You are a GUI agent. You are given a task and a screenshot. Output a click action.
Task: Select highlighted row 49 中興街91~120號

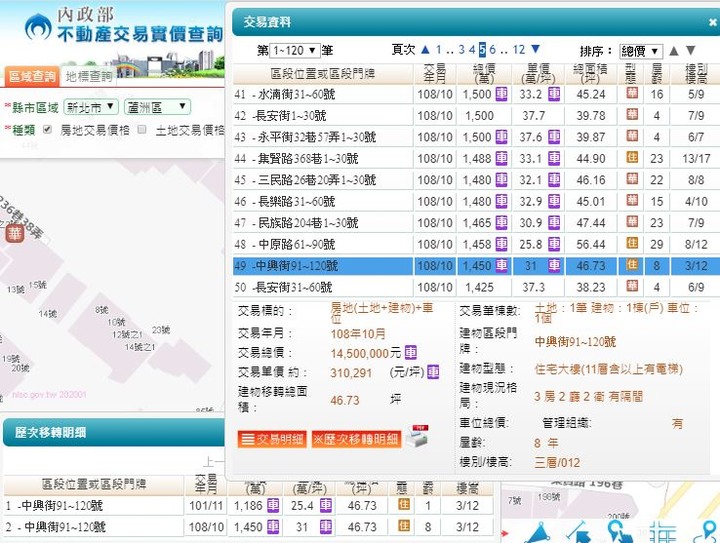pyautogui.click(x=476, y=266)
